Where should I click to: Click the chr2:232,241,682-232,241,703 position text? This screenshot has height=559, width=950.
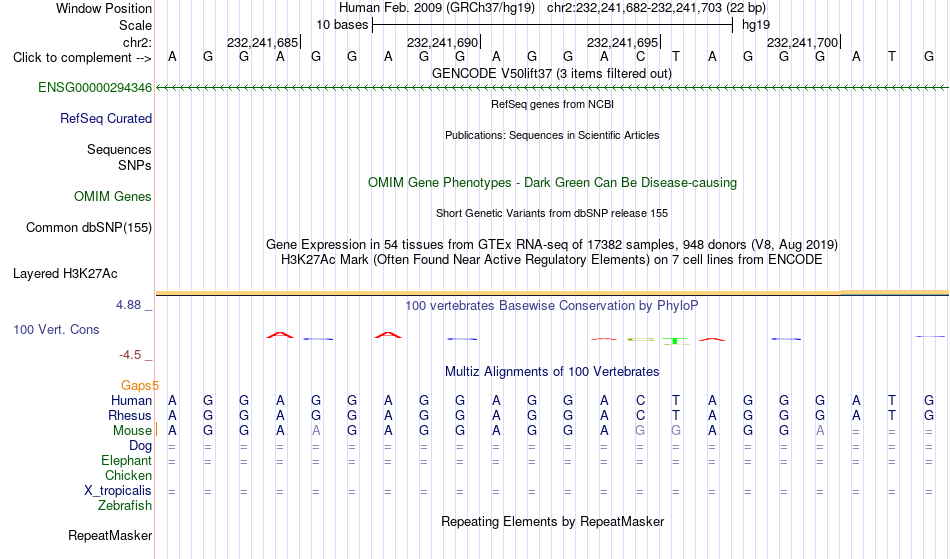tap(656, 8)
